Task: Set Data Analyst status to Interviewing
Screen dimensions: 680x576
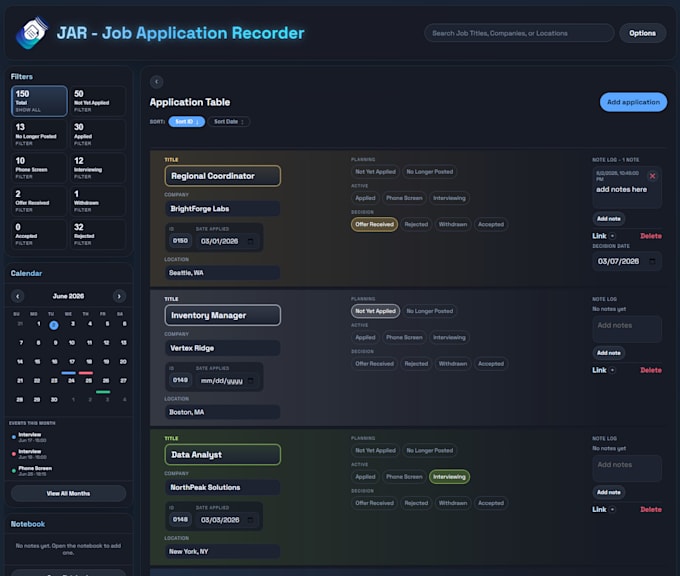Action: [x=449, y=477]
